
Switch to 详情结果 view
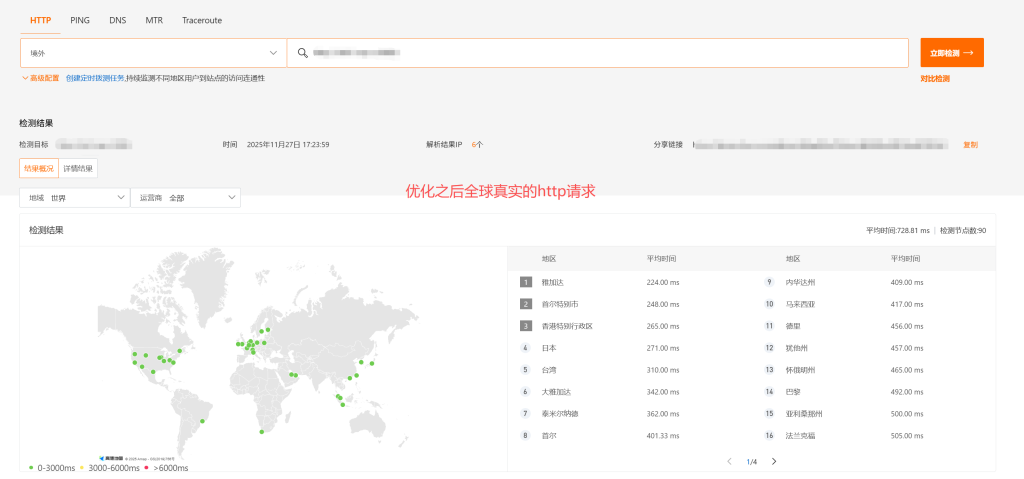click(78, 168)
